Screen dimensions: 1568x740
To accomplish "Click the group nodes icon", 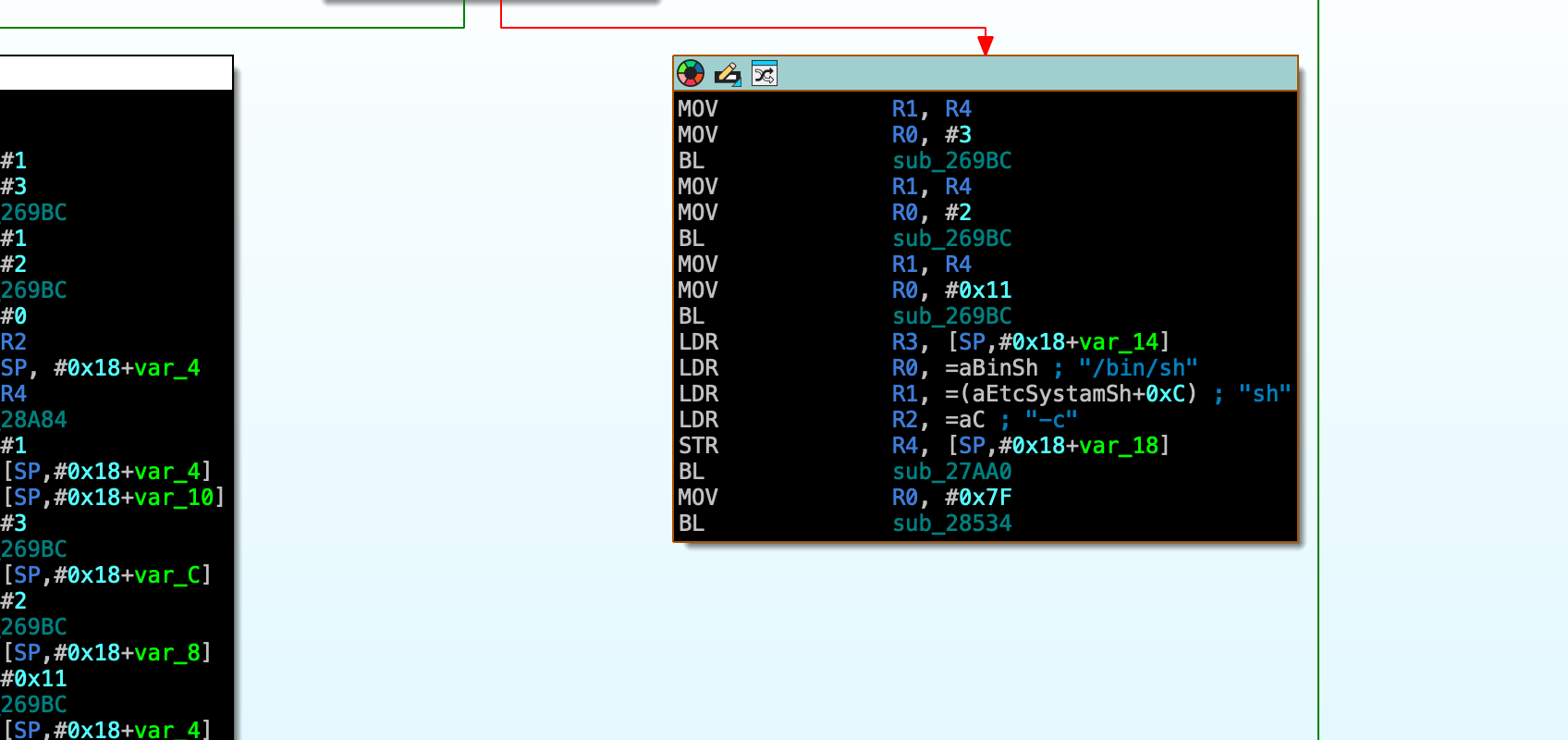I will 765,73.
